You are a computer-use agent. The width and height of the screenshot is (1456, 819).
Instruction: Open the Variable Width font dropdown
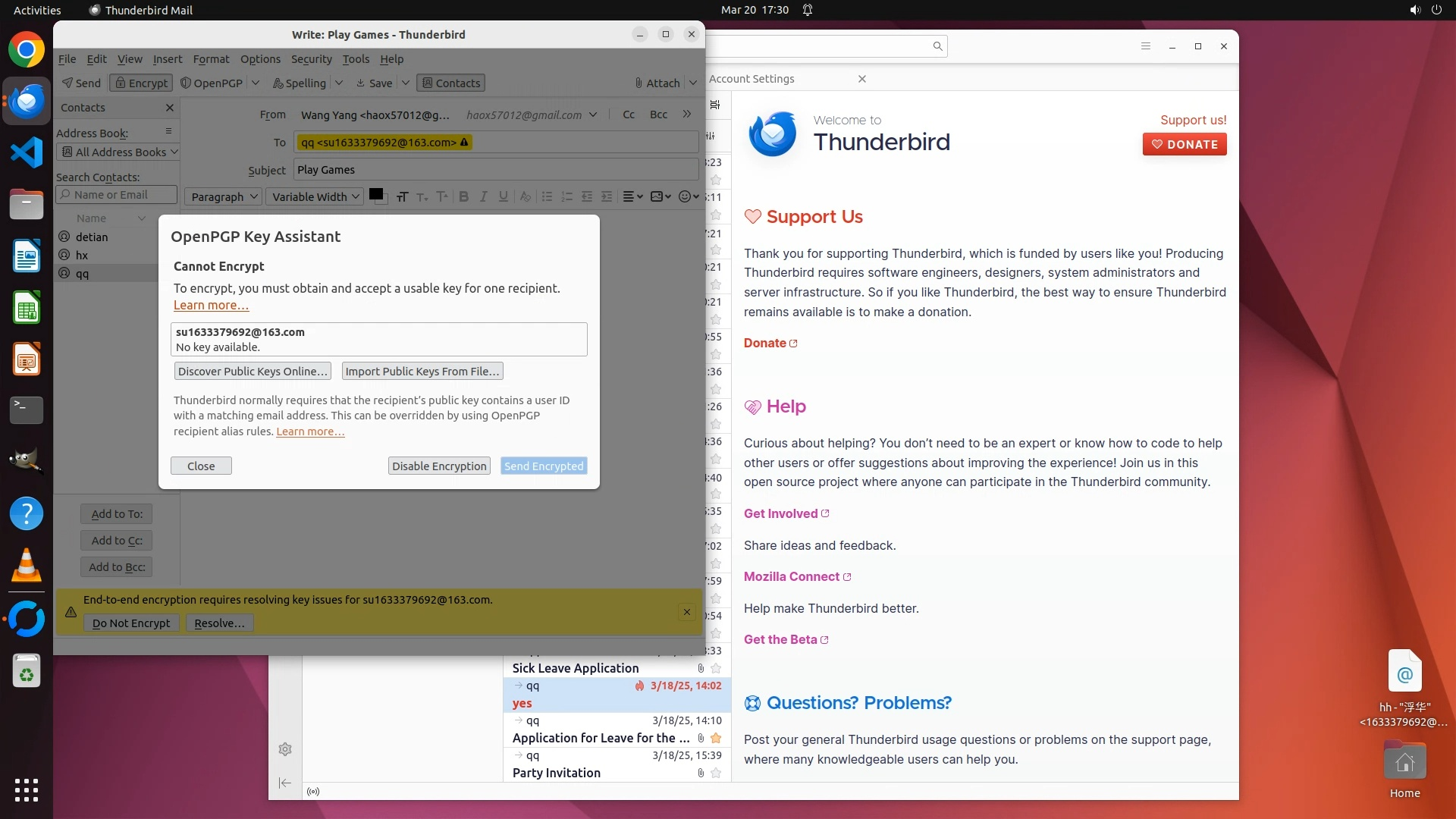pos(315,197)
